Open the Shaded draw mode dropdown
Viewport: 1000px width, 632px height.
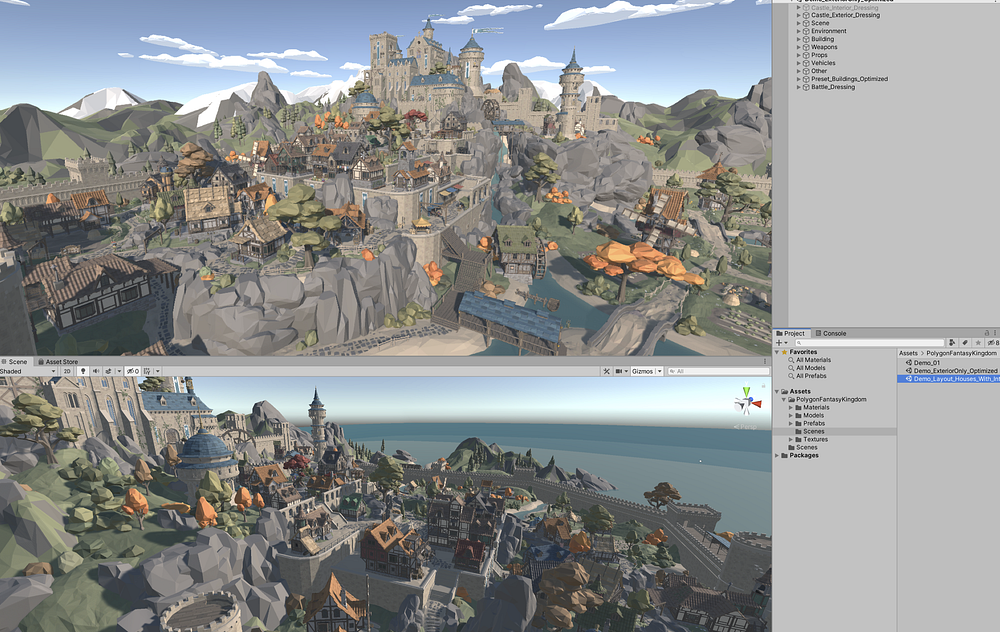pyautogui.click(x=28, y=371)
